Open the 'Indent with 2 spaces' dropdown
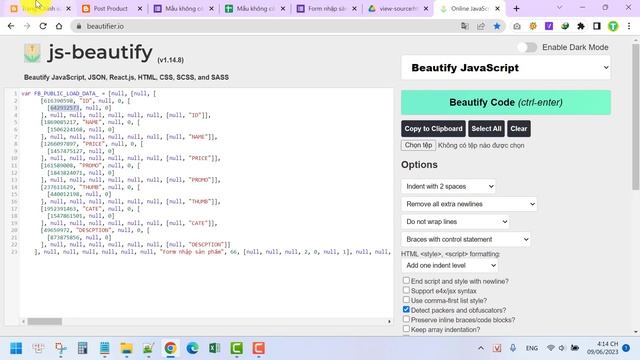Screen dimensions: 640x360 tap(448, 187)
